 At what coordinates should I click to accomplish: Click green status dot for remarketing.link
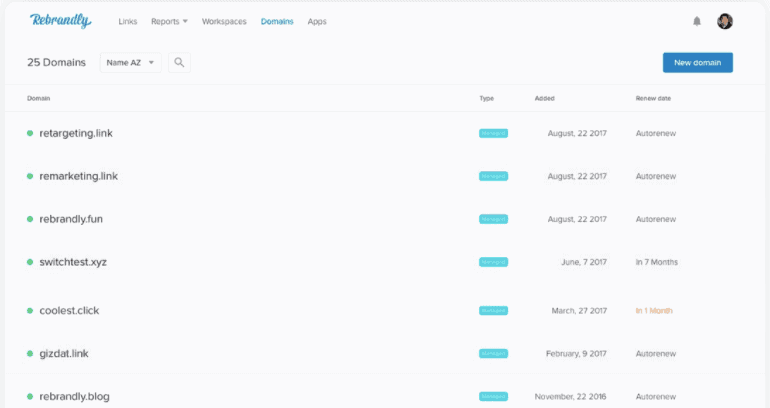coord(30,176)
